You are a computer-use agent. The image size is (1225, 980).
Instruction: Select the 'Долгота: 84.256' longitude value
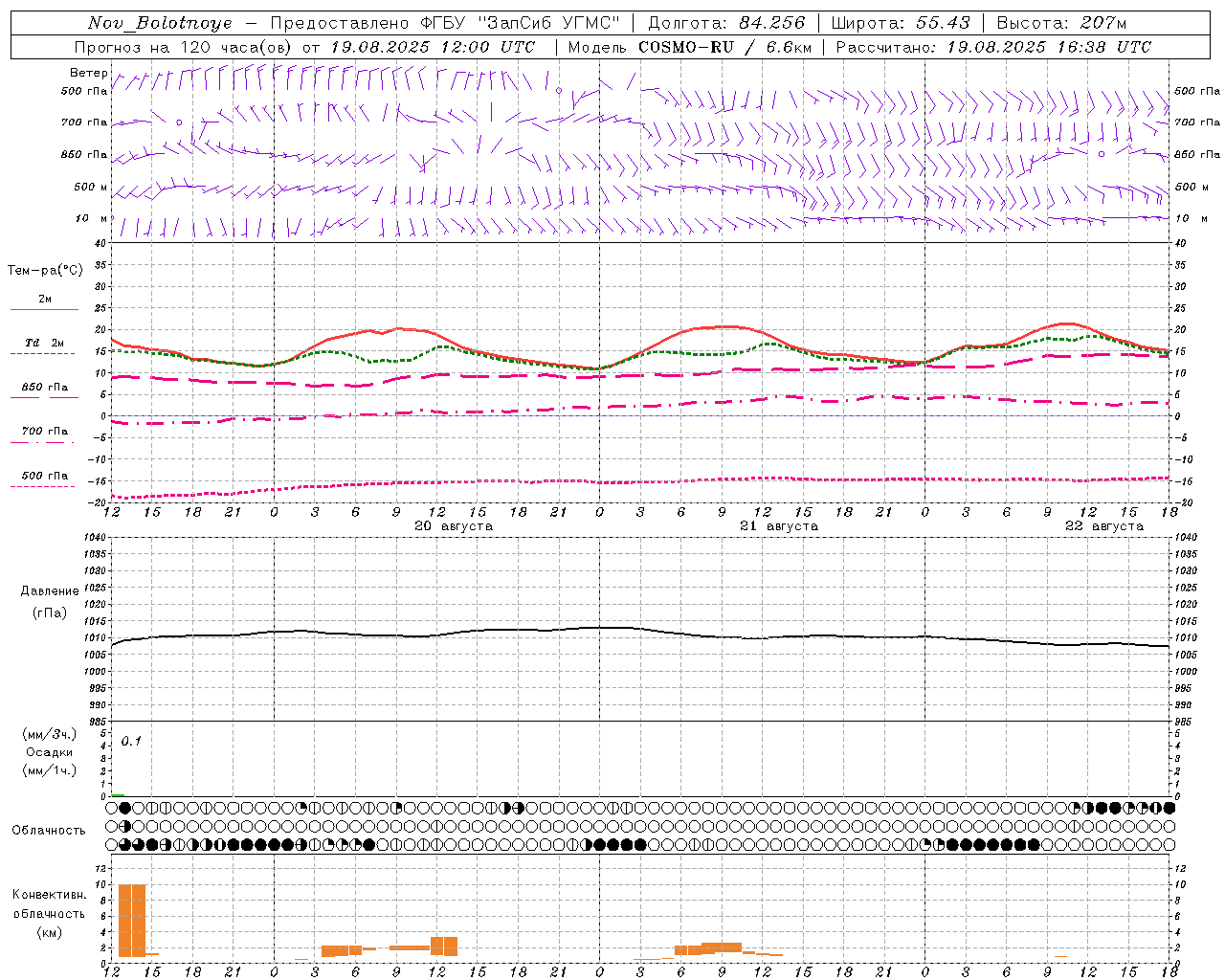(x=726, y=23)
